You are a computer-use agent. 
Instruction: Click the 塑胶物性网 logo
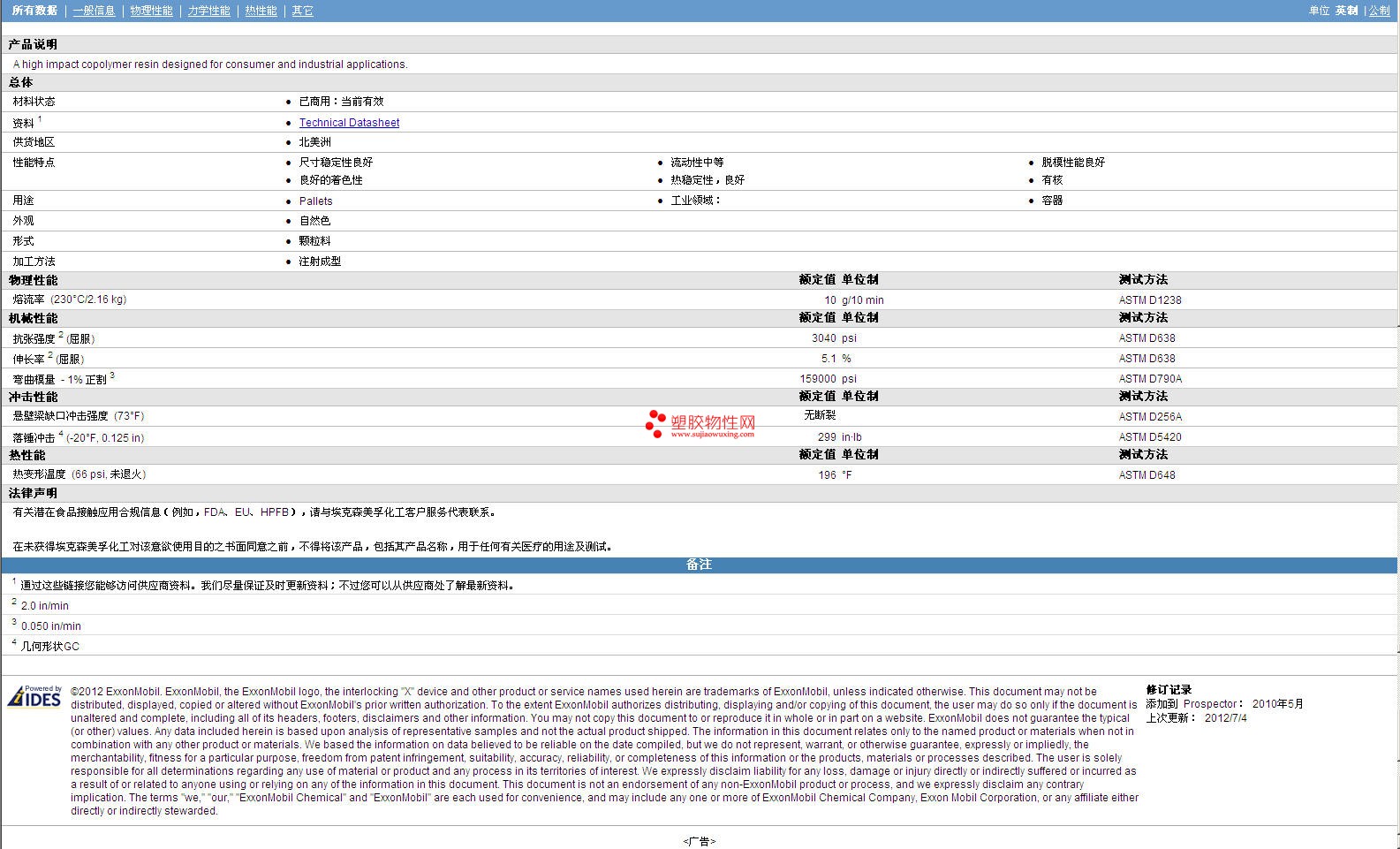[700, 424]
